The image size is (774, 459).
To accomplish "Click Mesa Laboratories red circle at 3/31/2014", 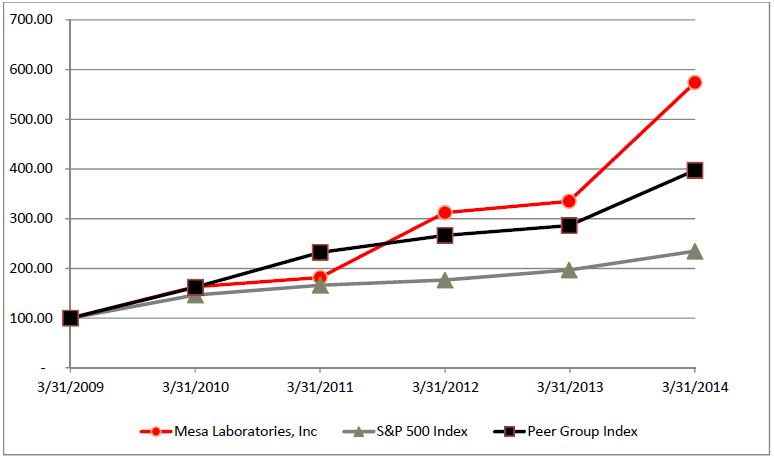I will [x=695, y=82].
